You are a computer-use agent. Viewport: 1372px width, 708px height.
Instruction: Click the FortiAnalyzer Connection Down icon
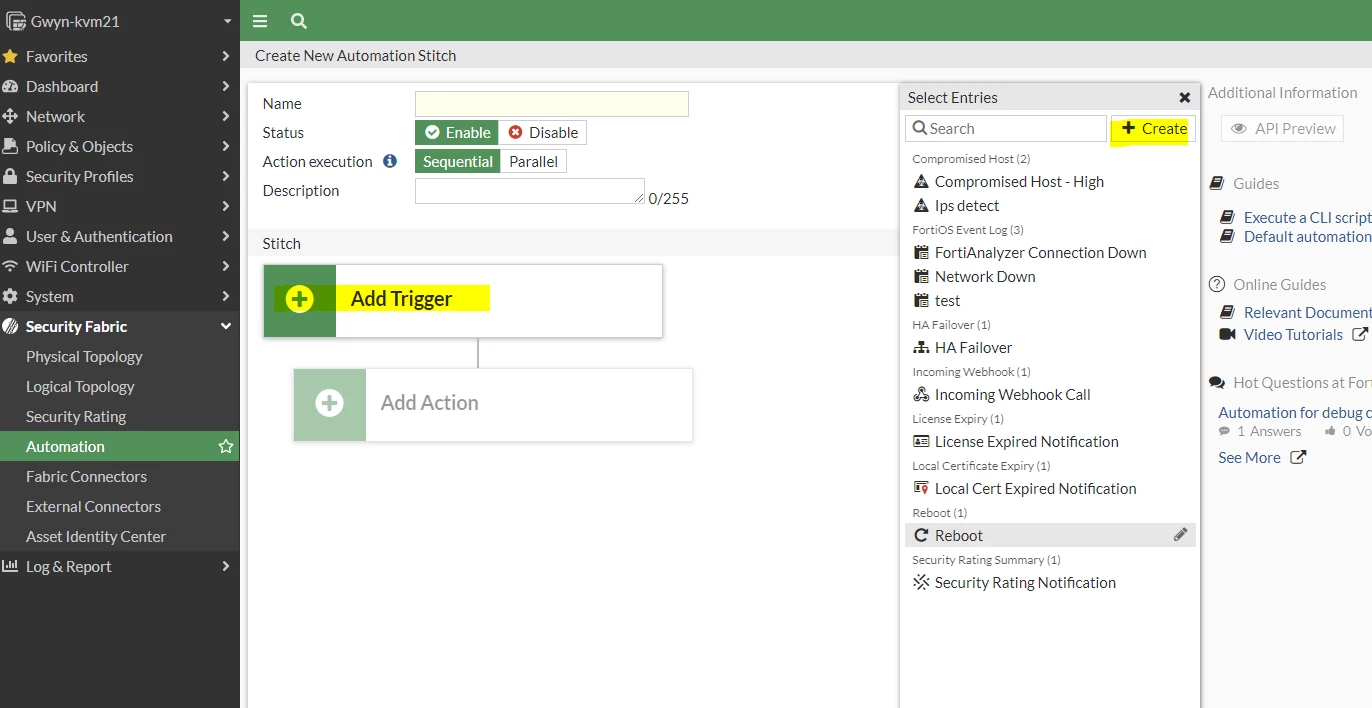coord(922,253)
